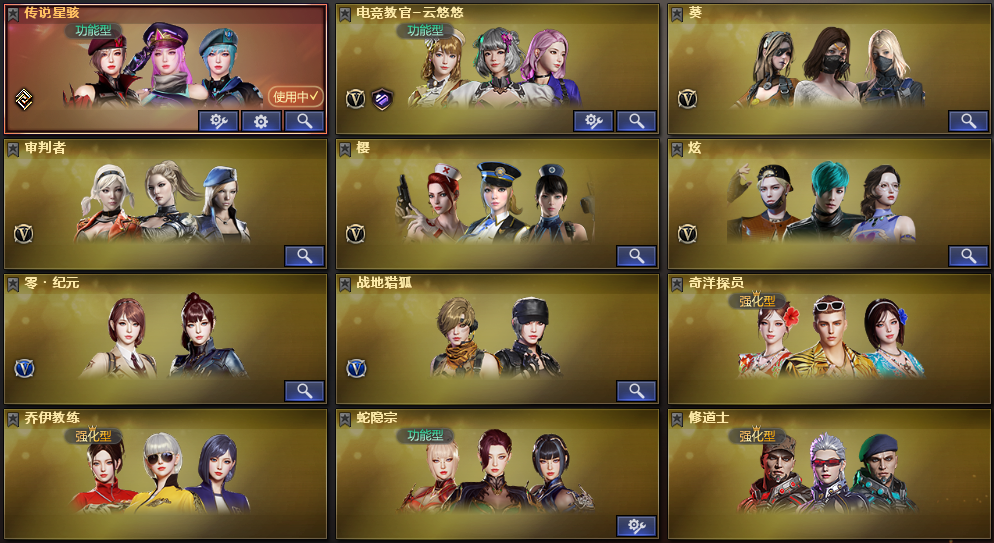
Task: Open the magnifier preview on 樱 card
Action: tap(636, 256)
